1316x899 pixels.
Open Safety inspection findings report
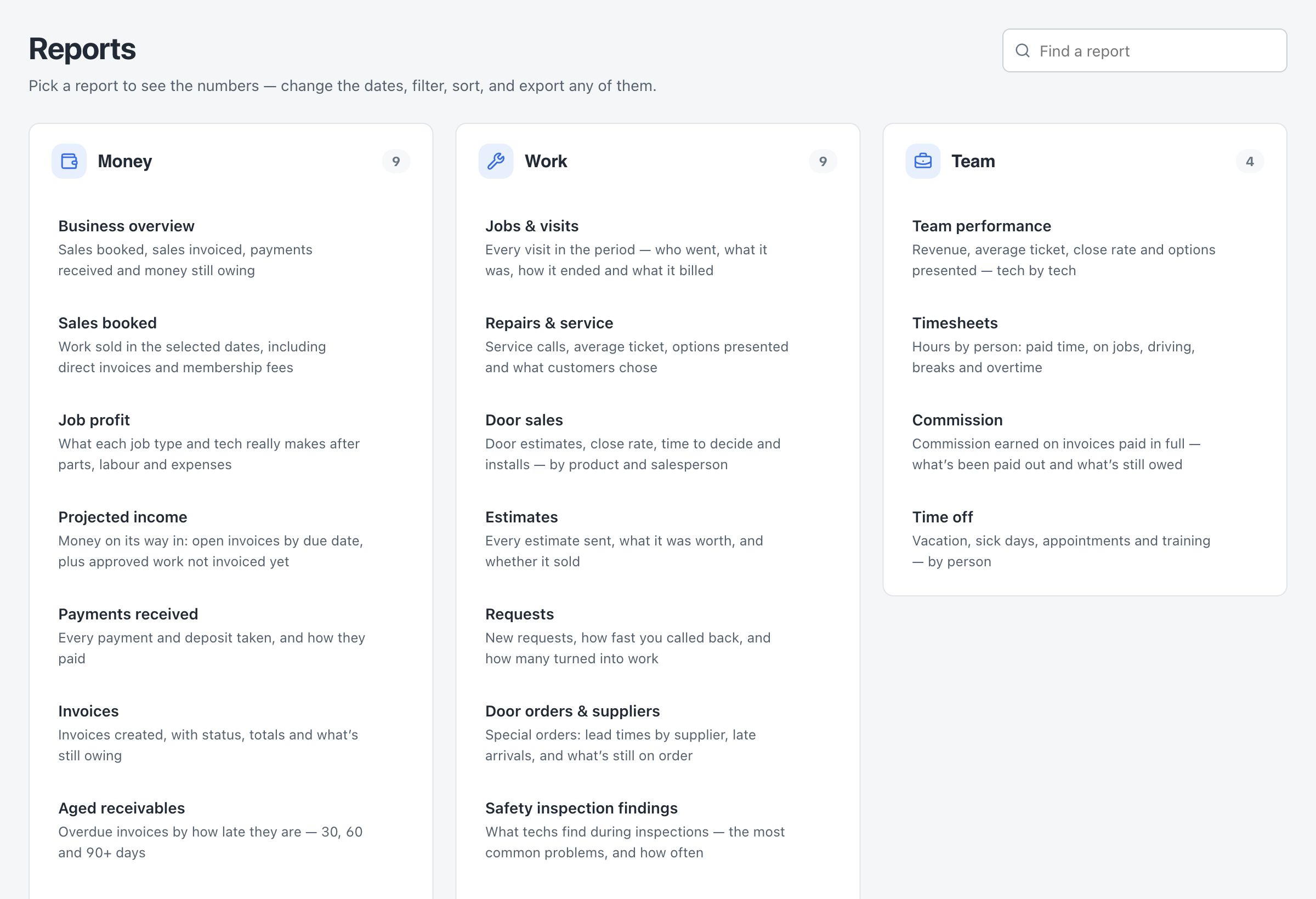click(658, 830)
